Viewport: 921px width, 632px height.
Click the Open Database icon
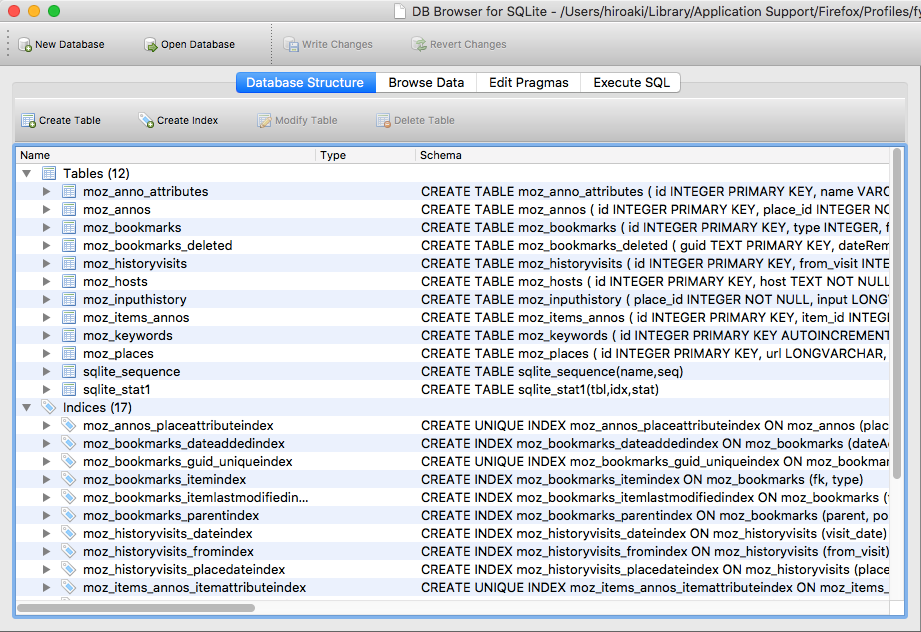(x=151, y=45)
